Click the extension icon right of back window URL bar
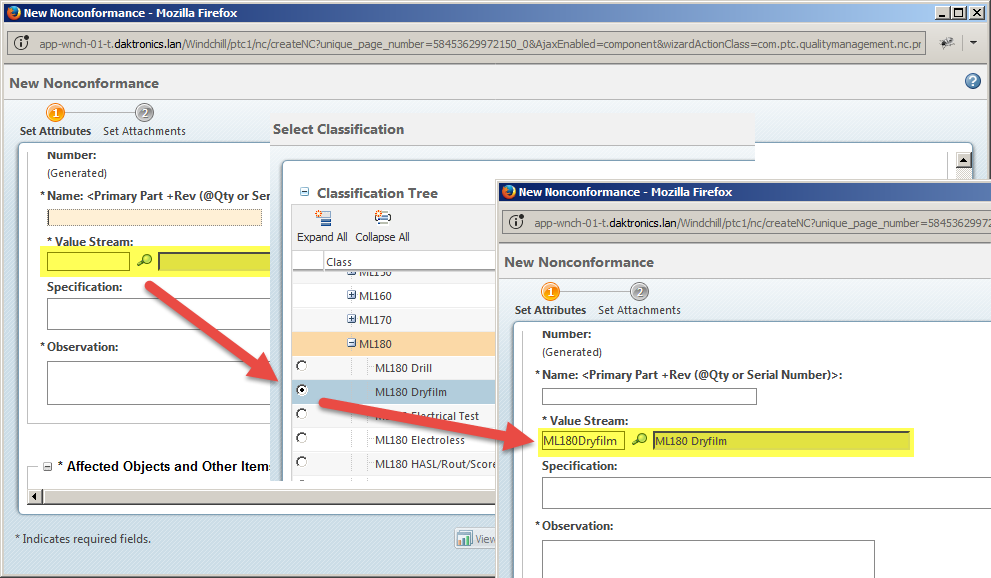991x578 pixels. (946, 43)
